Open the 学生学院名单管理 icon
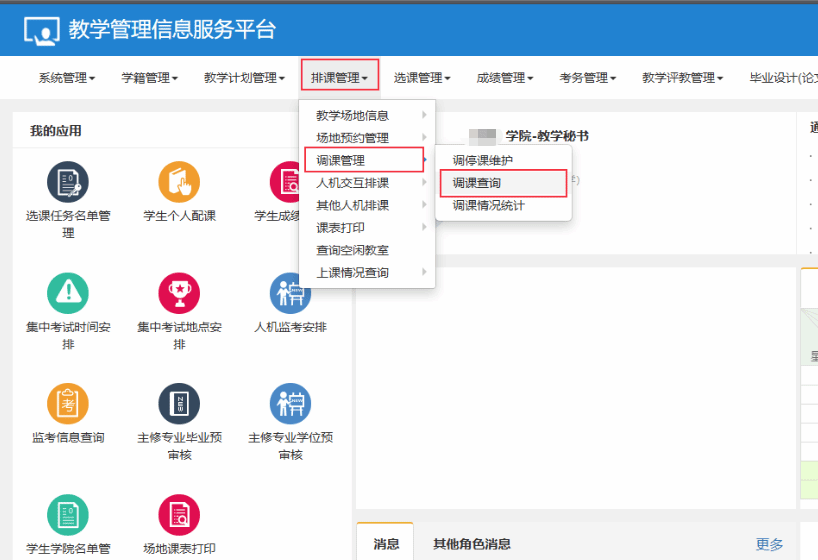The image size is (818, 560). [x=68, y=515]
